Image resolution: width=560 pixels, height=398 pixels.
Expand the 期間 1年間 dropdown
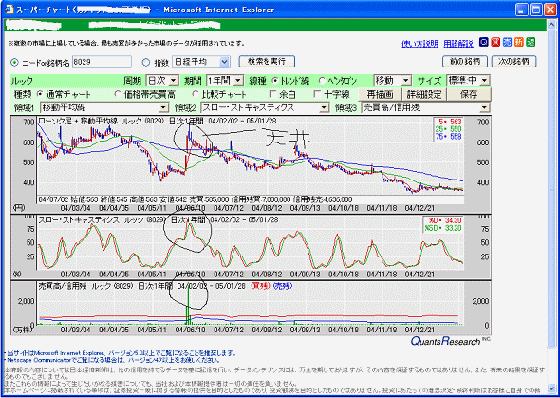[x=239, y=80]
